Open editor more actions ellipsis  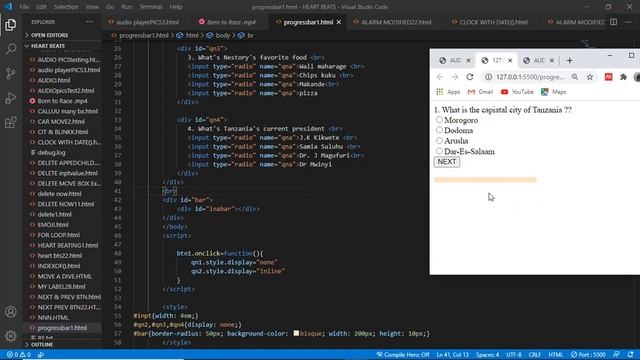pos(628,22)
